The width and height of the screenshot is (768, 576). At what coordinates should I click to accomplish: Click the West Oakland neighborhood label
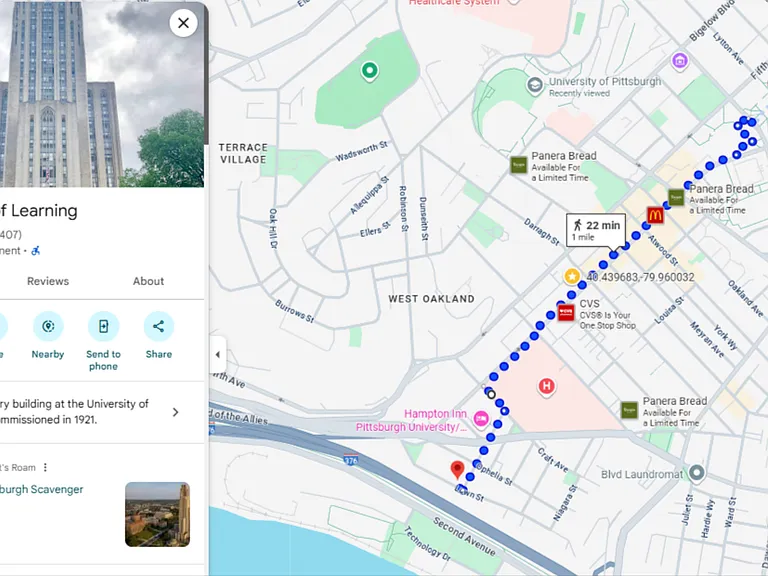click(x=432, y=299)
